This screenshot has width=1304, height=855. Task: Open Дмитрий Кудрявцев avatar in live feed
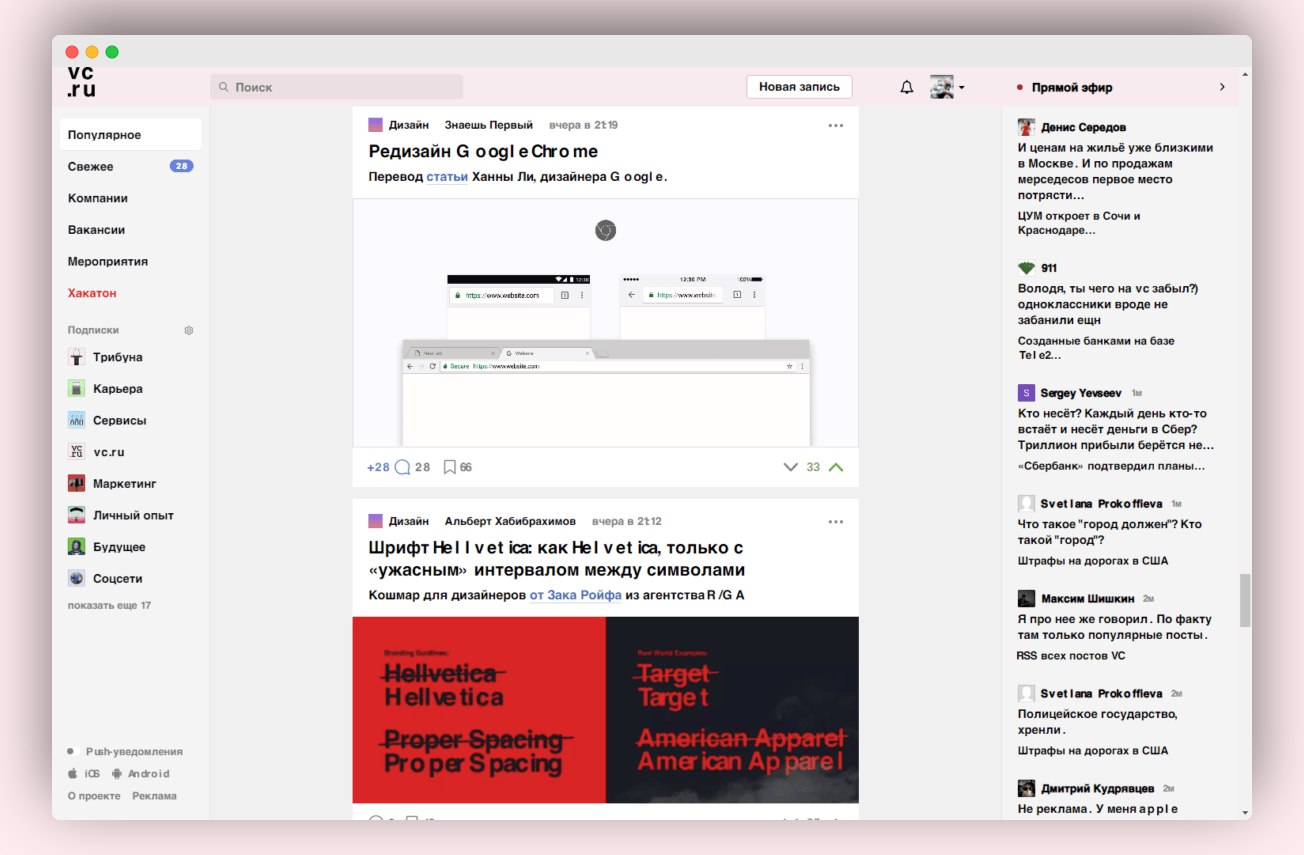[1026, 788]
